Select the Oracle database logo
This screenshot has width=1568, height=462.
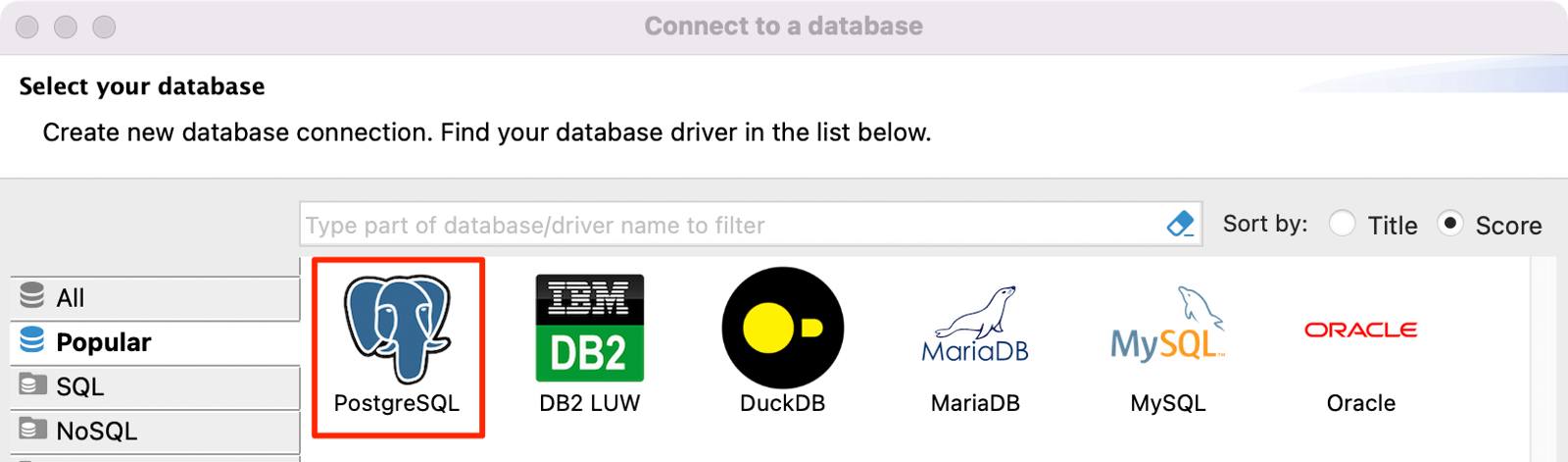click(x=1360, y=330)
